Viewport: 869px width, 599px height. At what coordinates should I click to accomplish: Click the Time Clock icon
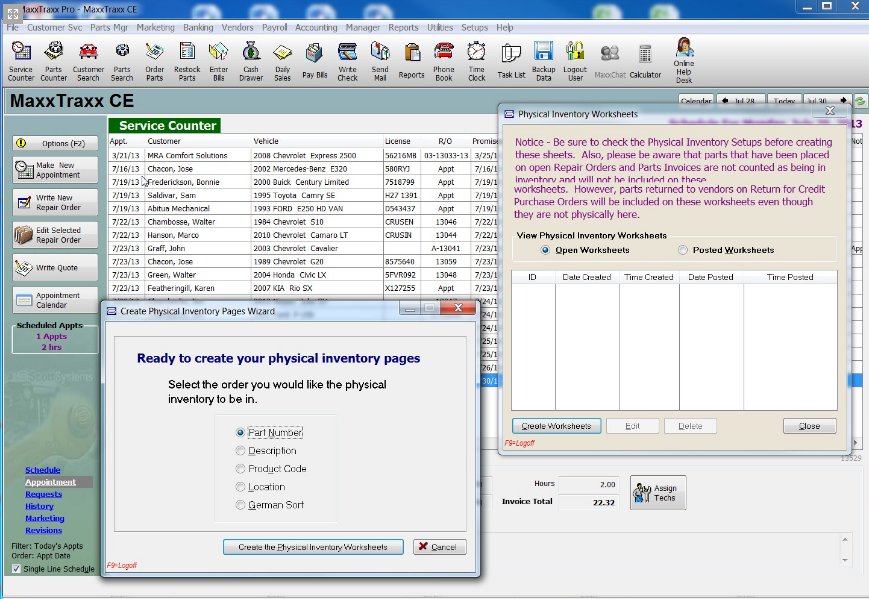click(476, 61)
